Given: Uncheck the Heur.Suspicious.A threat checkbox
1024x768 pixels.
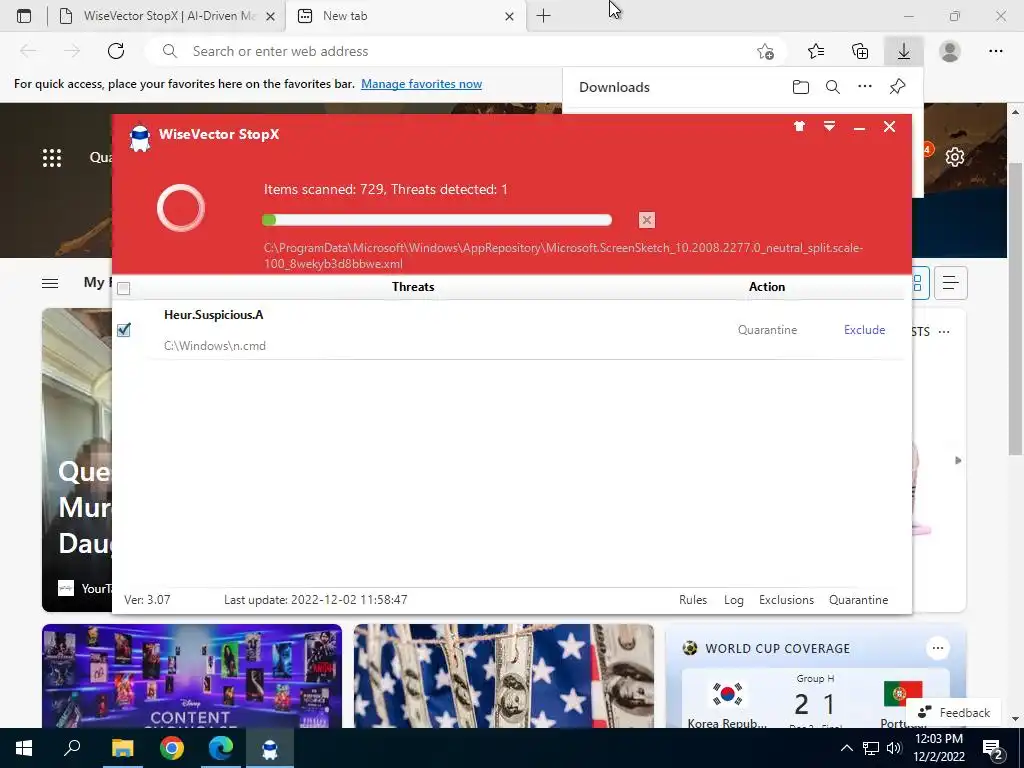Looking at the screenshot, I should point(123,330).
